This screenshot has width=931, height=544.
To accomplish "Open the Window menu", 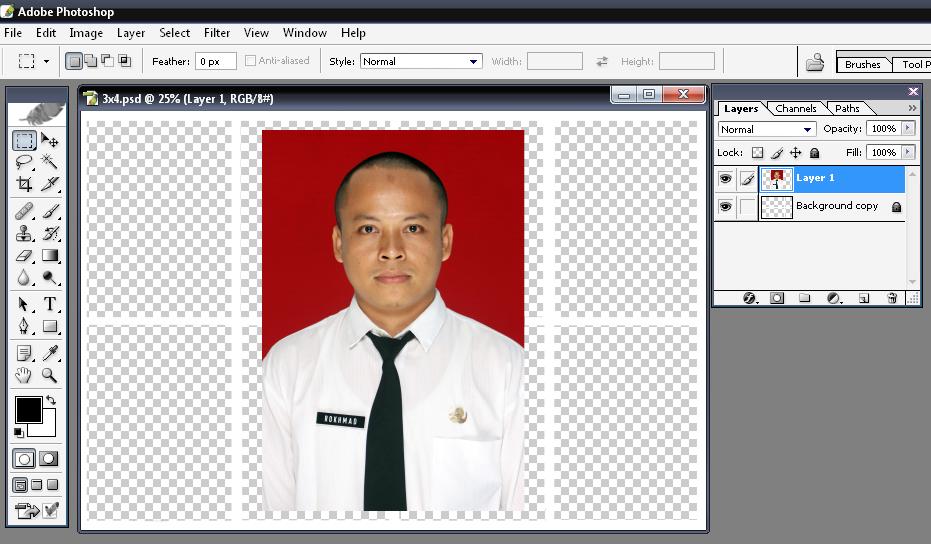I will [x=305, y=33].
